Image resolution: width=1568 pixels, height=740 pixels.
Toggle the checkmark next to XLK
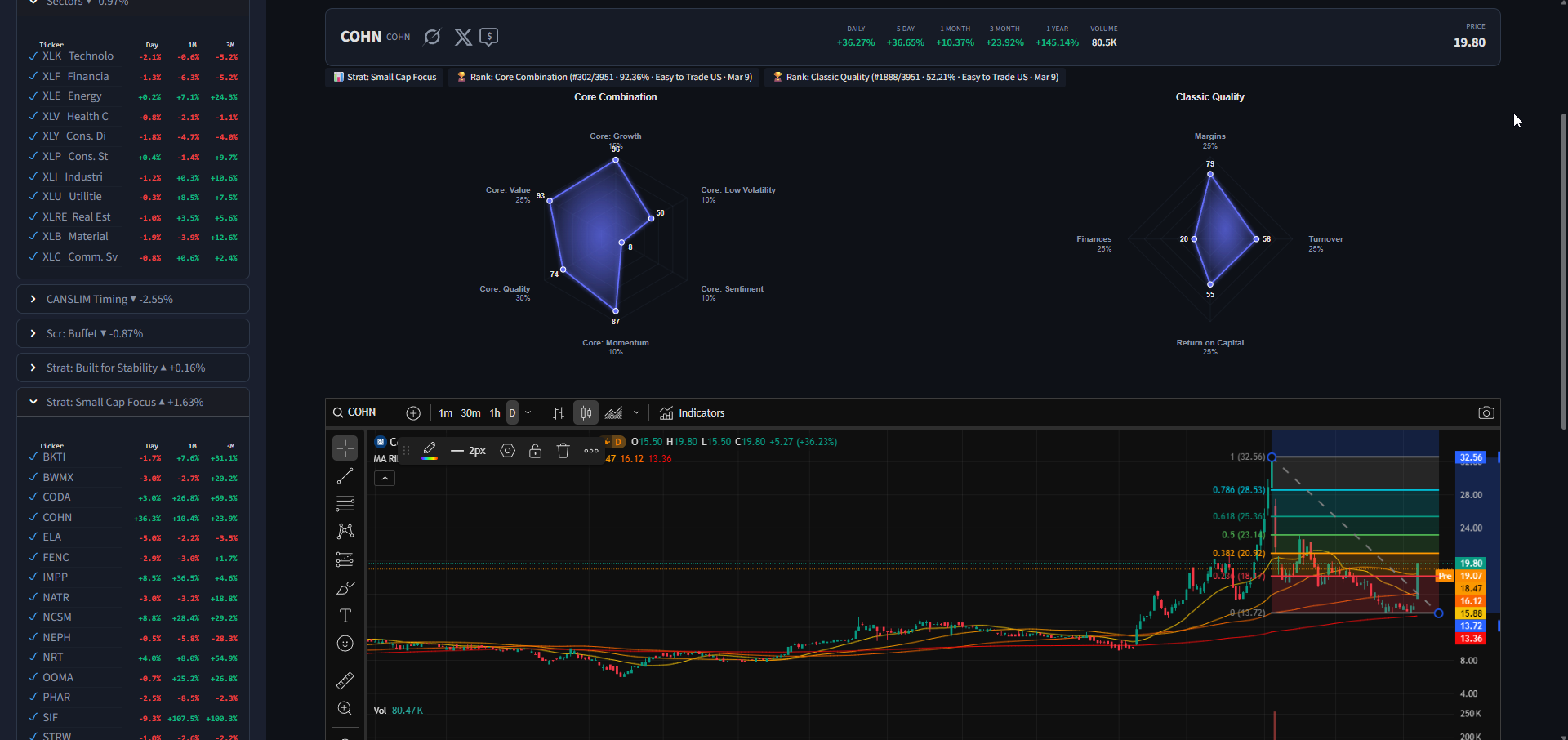pos(33,56)
